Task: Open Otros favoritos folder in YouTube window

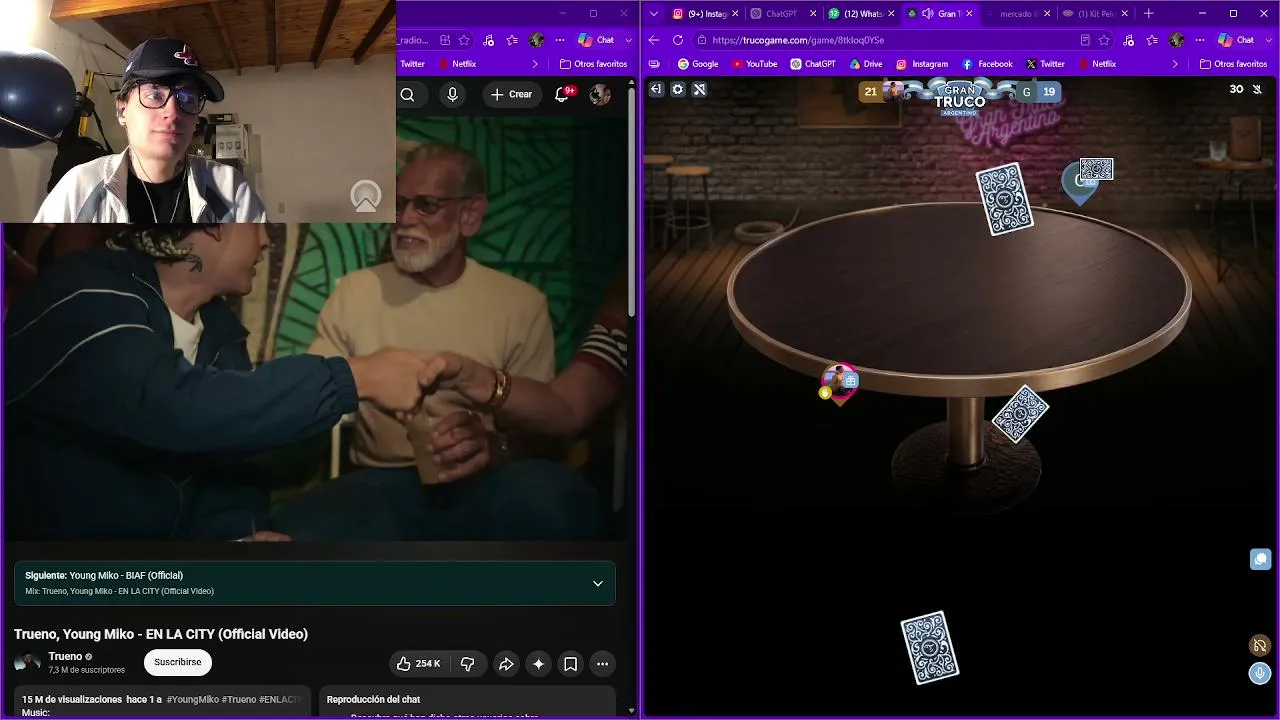Action: point(593,64)
